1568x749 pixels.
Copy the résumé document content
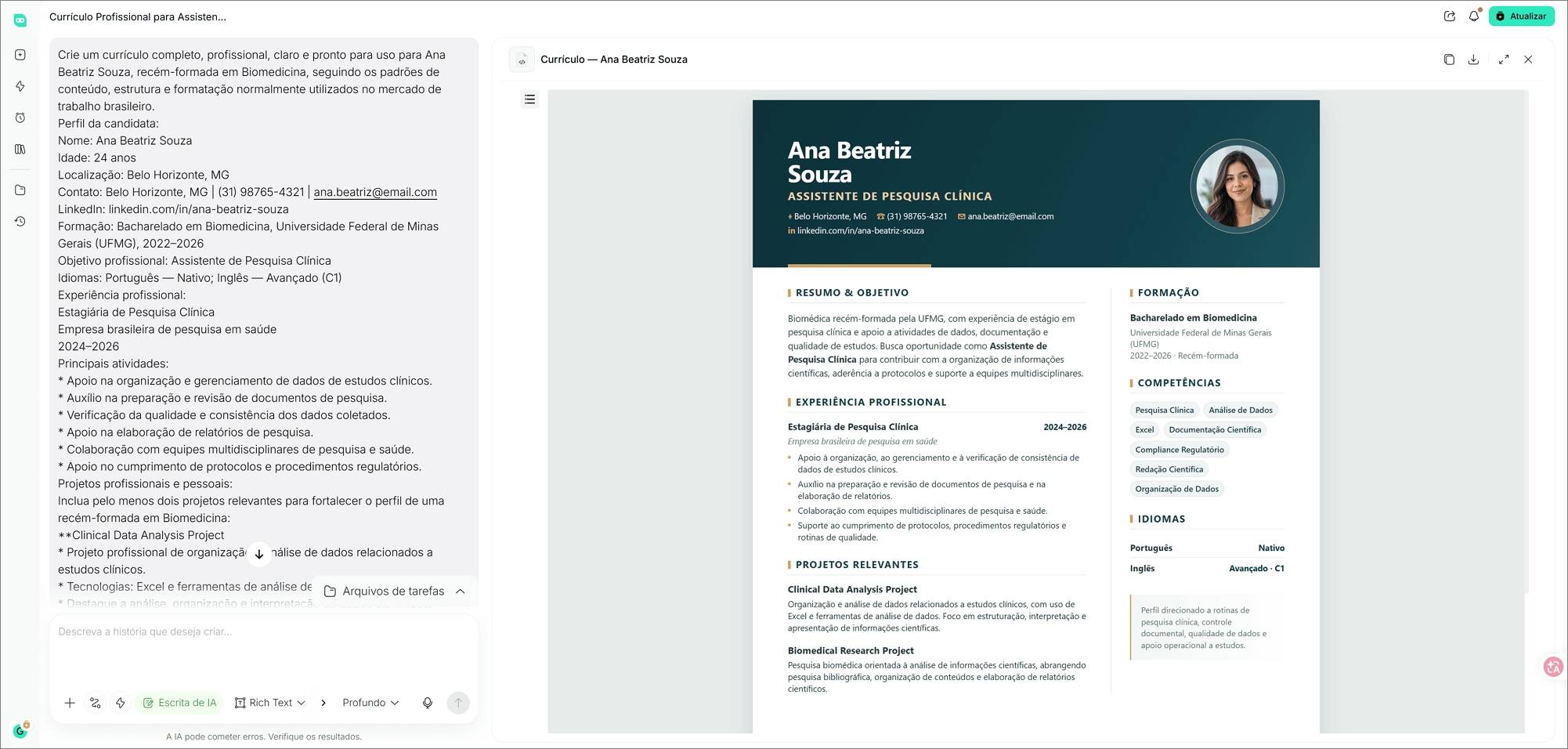click(x=1449, y=60)
